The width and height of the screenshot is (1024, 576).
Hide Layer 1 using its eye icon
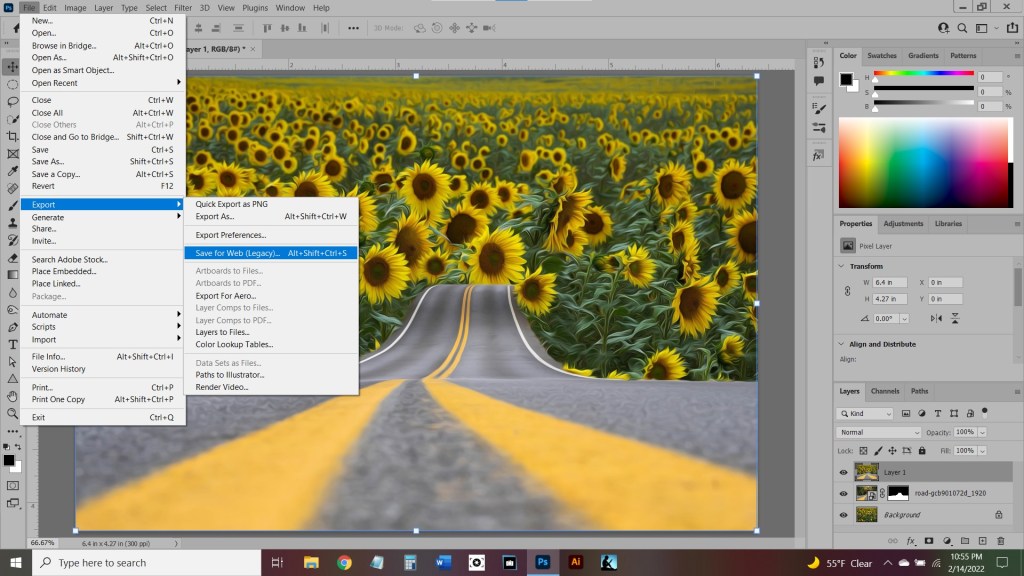pos(843,472)
